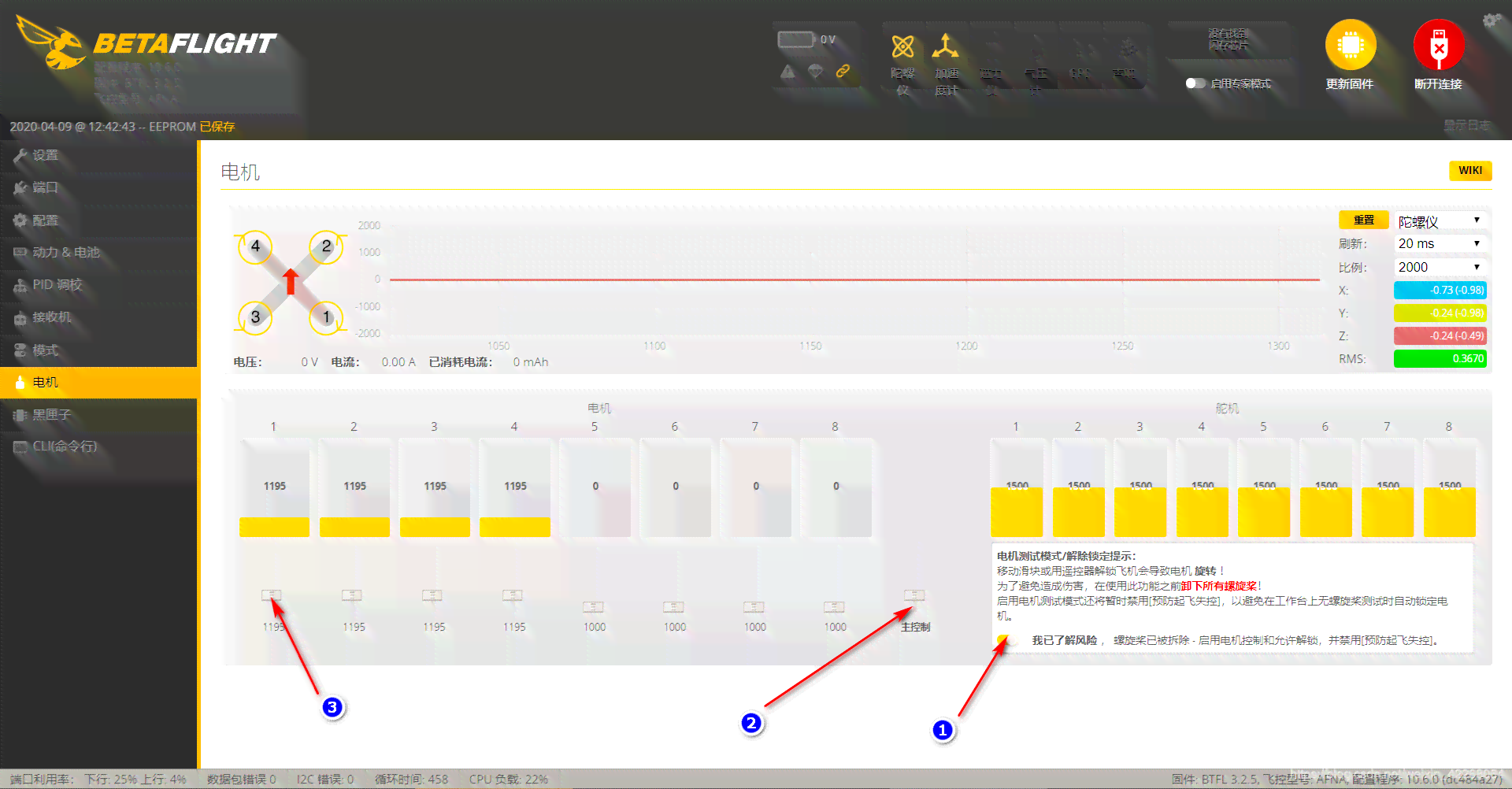Open the 模式 modes tab

[98, 350]
